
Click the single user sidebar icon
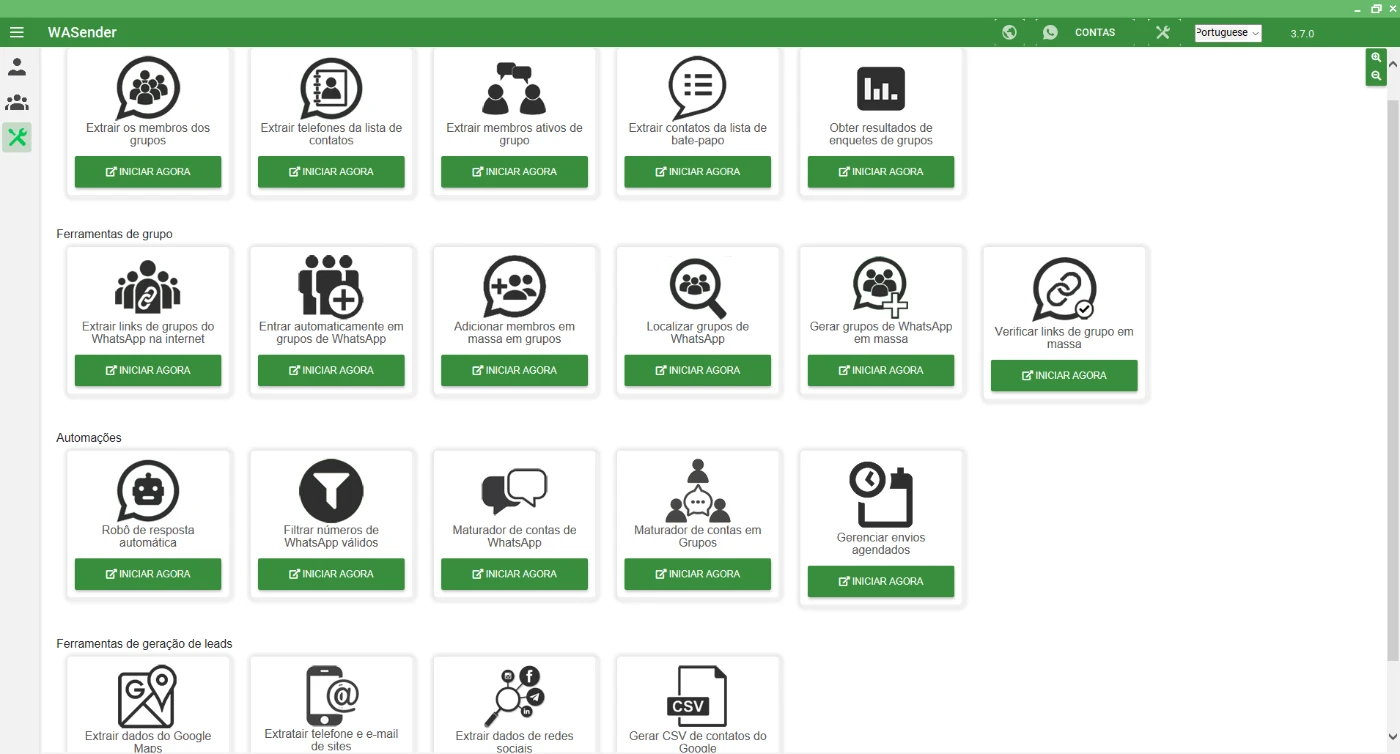17,68
